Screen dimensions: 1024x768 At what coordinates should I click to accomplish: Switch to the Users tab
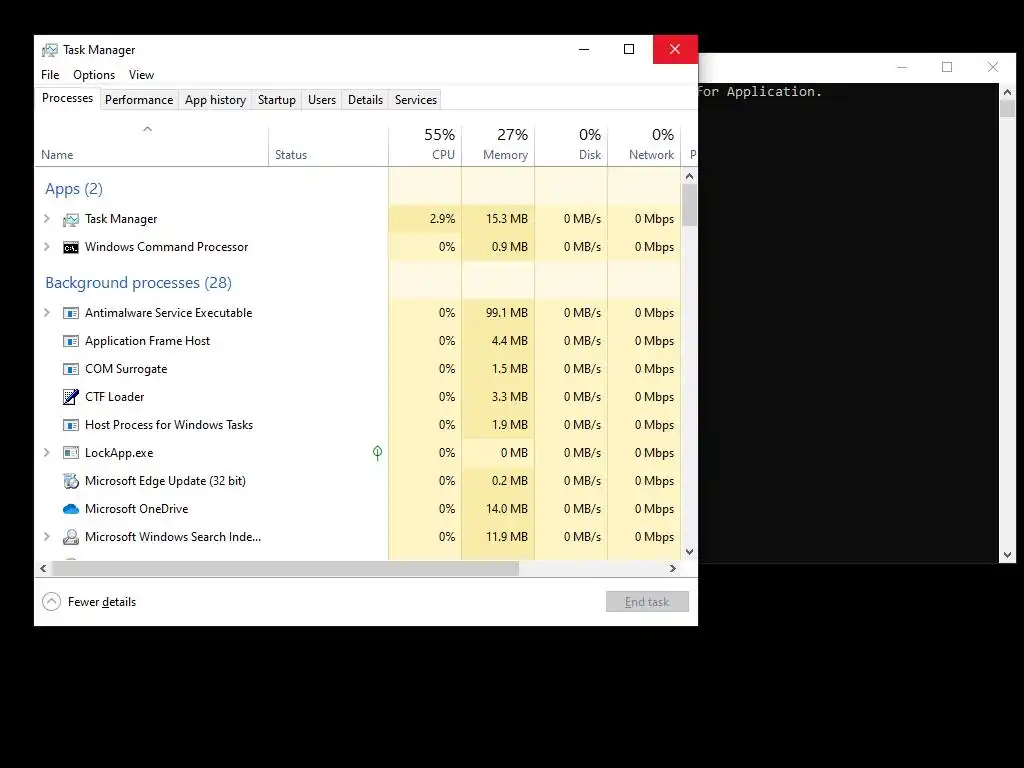(322, 100)
